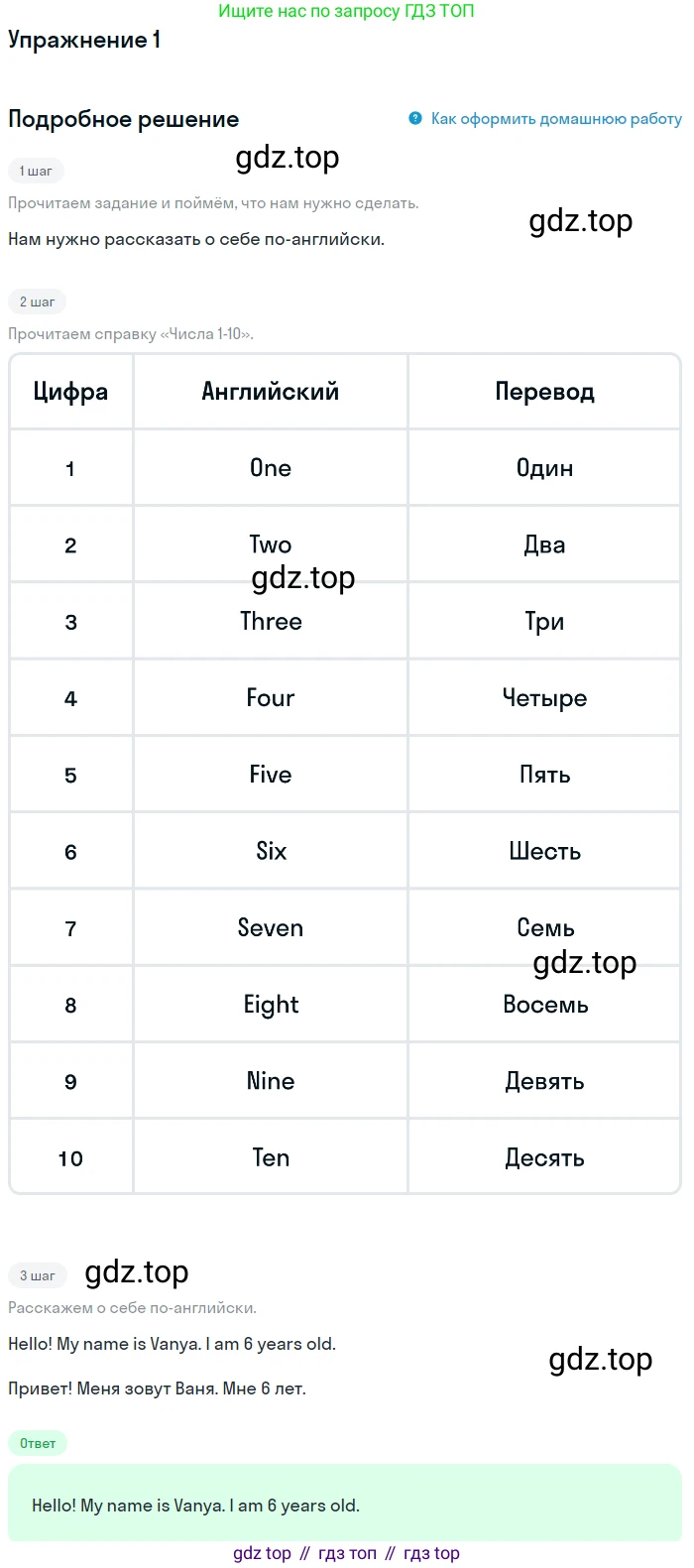Click the answer box with Vanya sentence

(345, 1505)
